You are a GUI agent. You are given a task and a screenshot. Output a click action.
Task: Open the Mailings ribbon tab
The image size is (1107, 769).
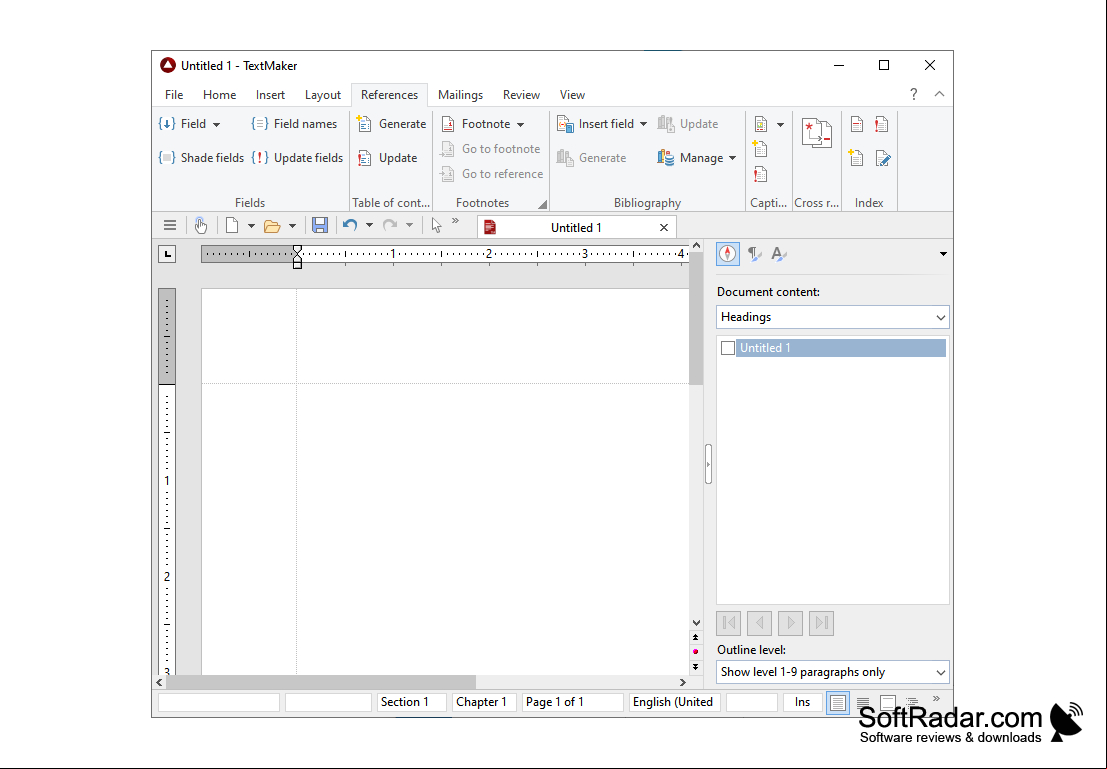click(x=460, y=95)
